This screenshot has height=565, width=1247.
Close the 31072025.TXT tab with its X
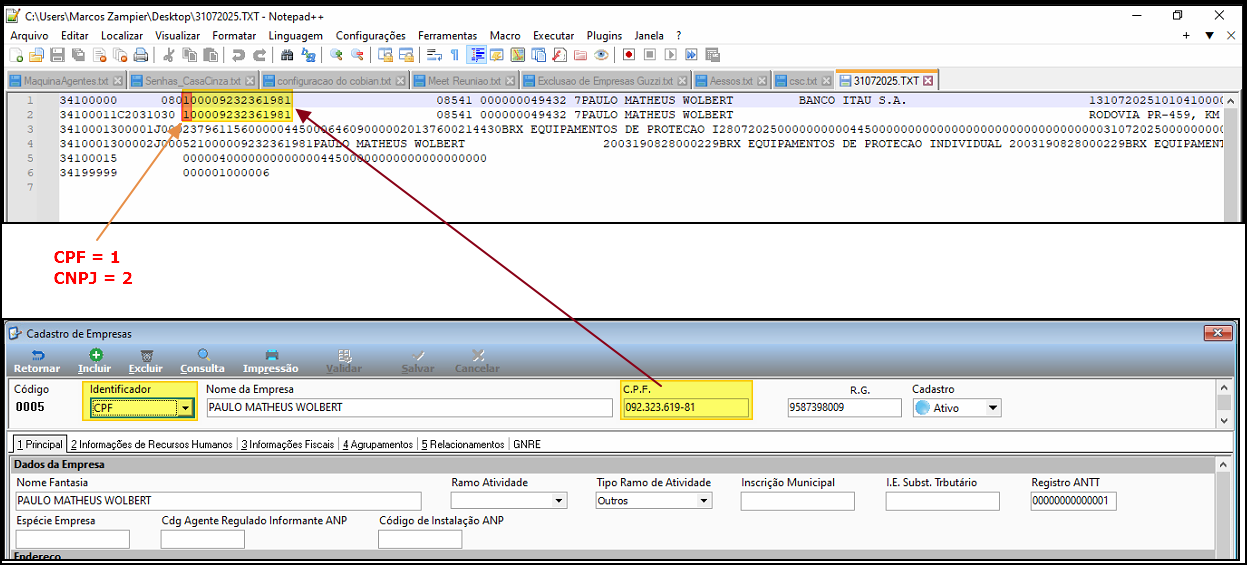pos(928,80)
